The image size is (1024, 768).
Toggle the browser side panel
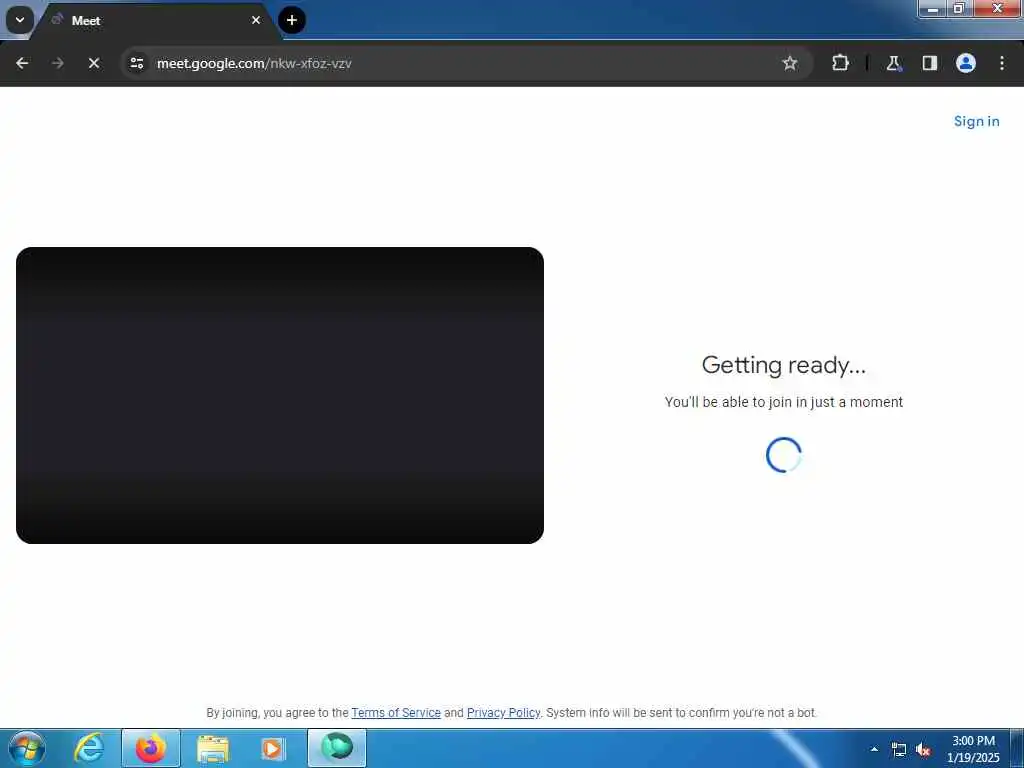click(x=929, y=63)
